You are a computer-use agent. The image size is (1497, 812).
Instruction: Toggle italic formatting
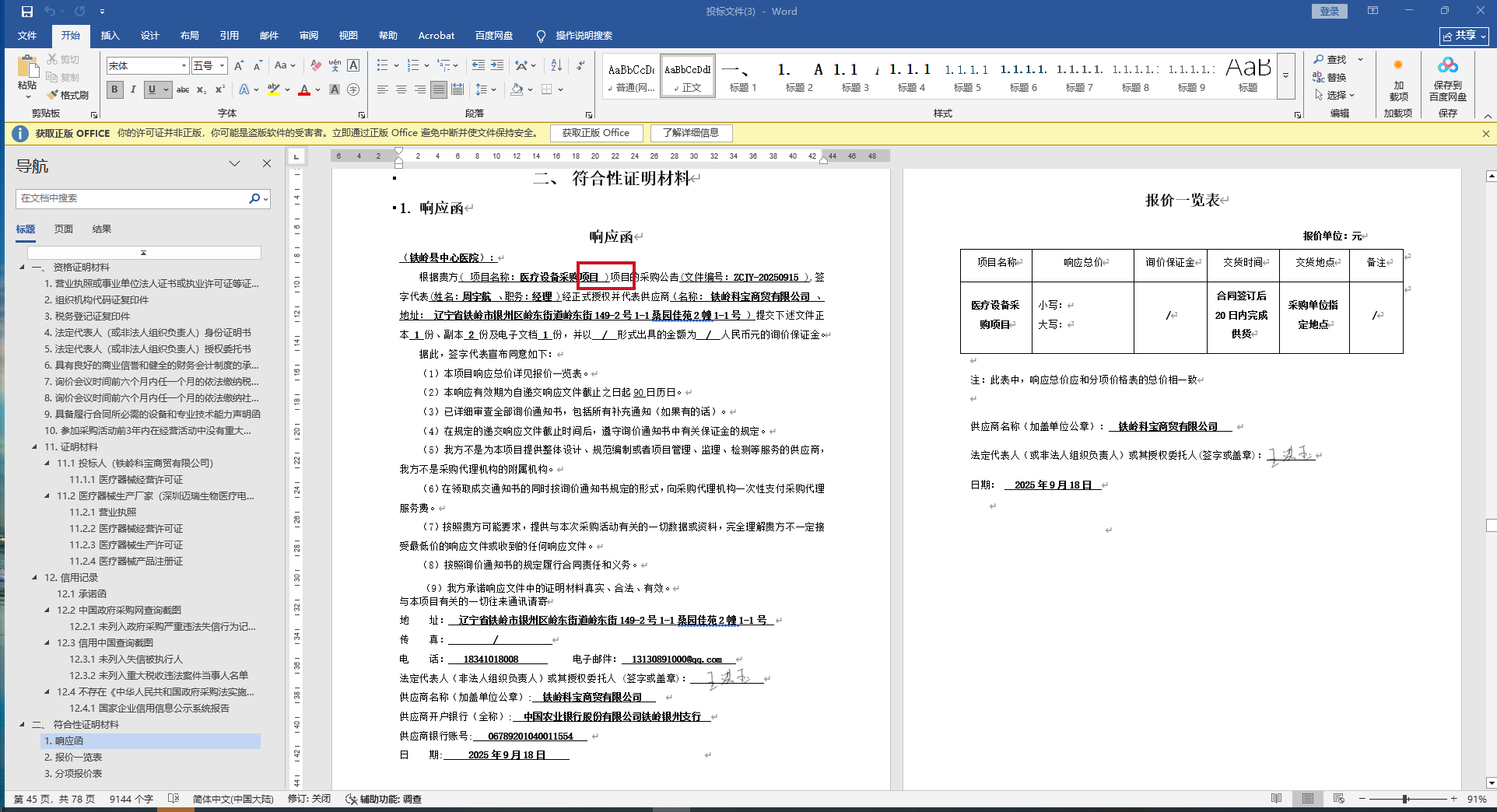[133, 90]
